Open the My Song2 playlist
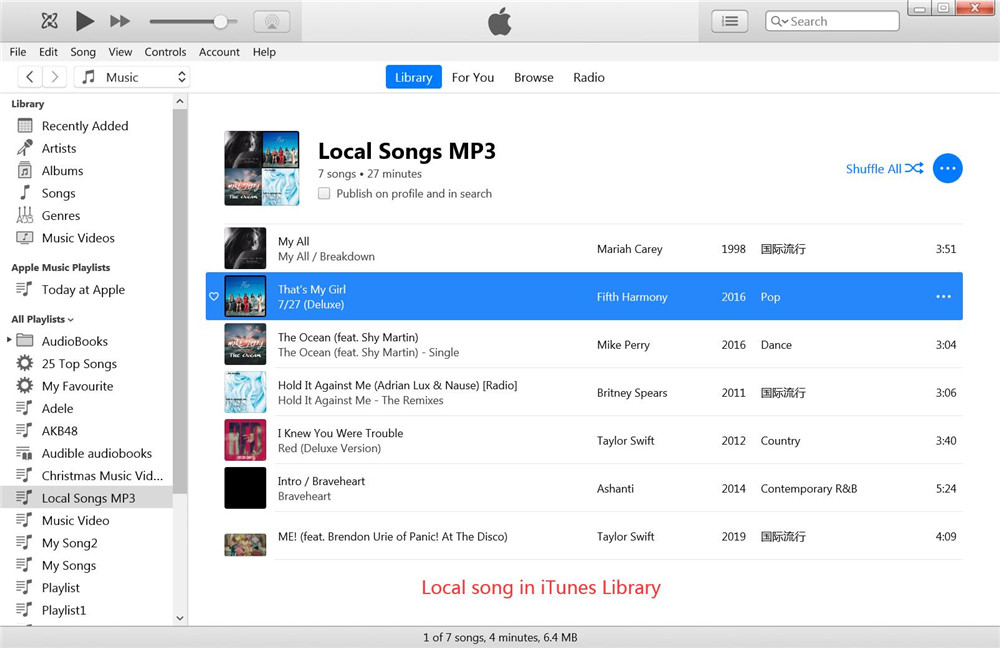 pyautogui.click(x=70, y=543)
